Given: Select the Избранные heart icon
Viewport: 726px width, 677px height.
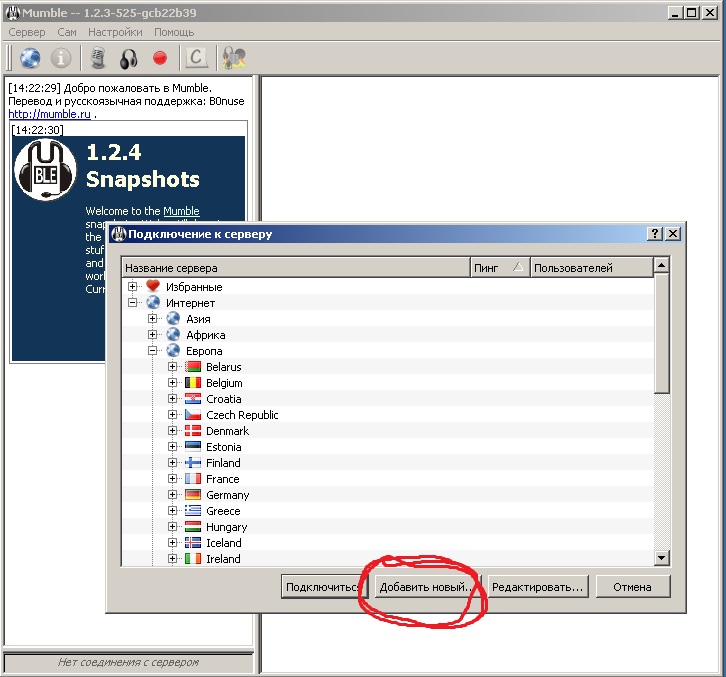Looking at the screenshot, I should [x=153, y=287].
